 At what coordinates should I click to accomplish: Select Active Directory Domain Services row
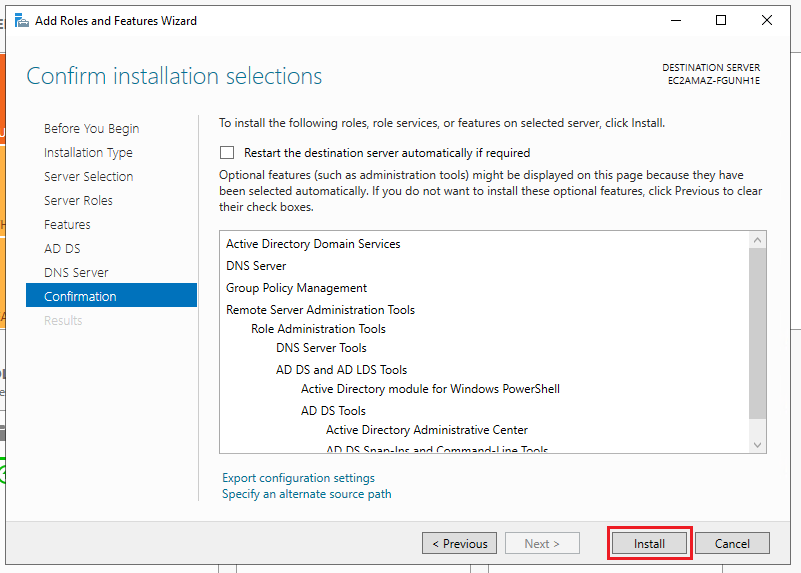click(313, 244)
